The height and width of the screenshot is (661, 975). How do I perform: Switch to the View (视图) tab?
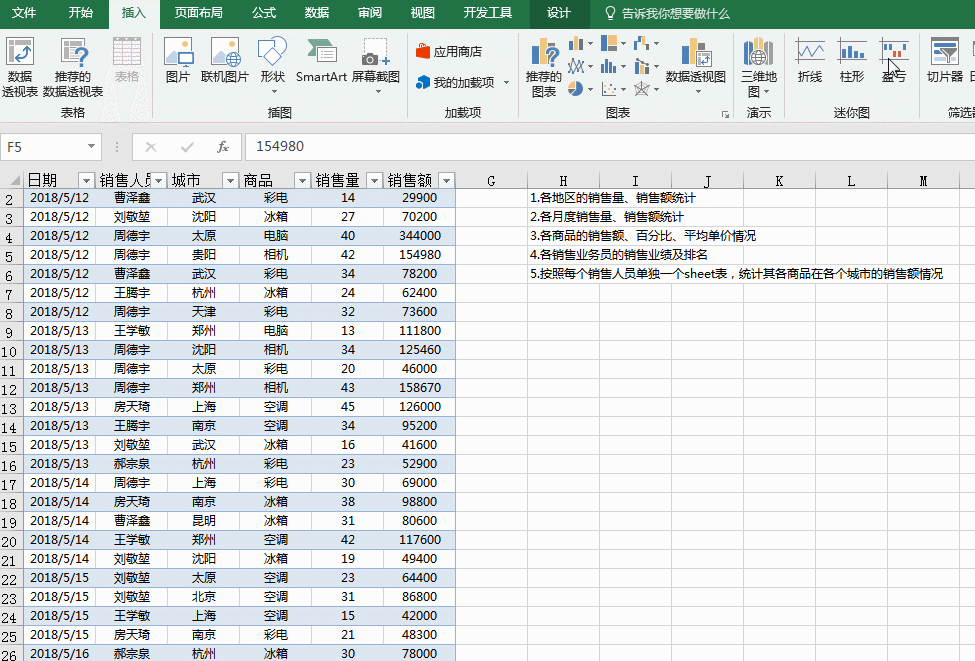423,13
